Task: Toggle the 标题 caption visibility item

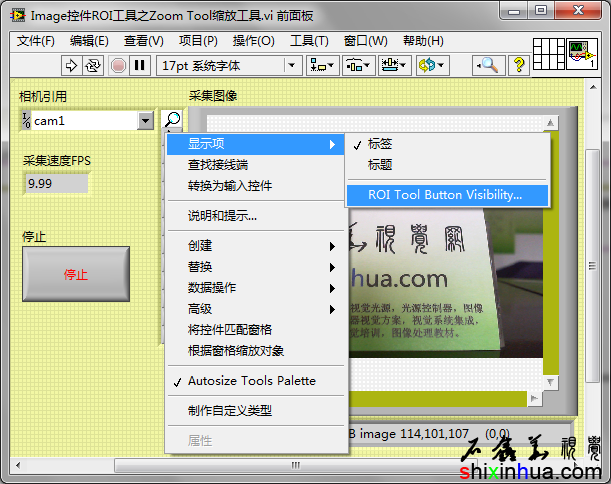Action: (447, 165)
